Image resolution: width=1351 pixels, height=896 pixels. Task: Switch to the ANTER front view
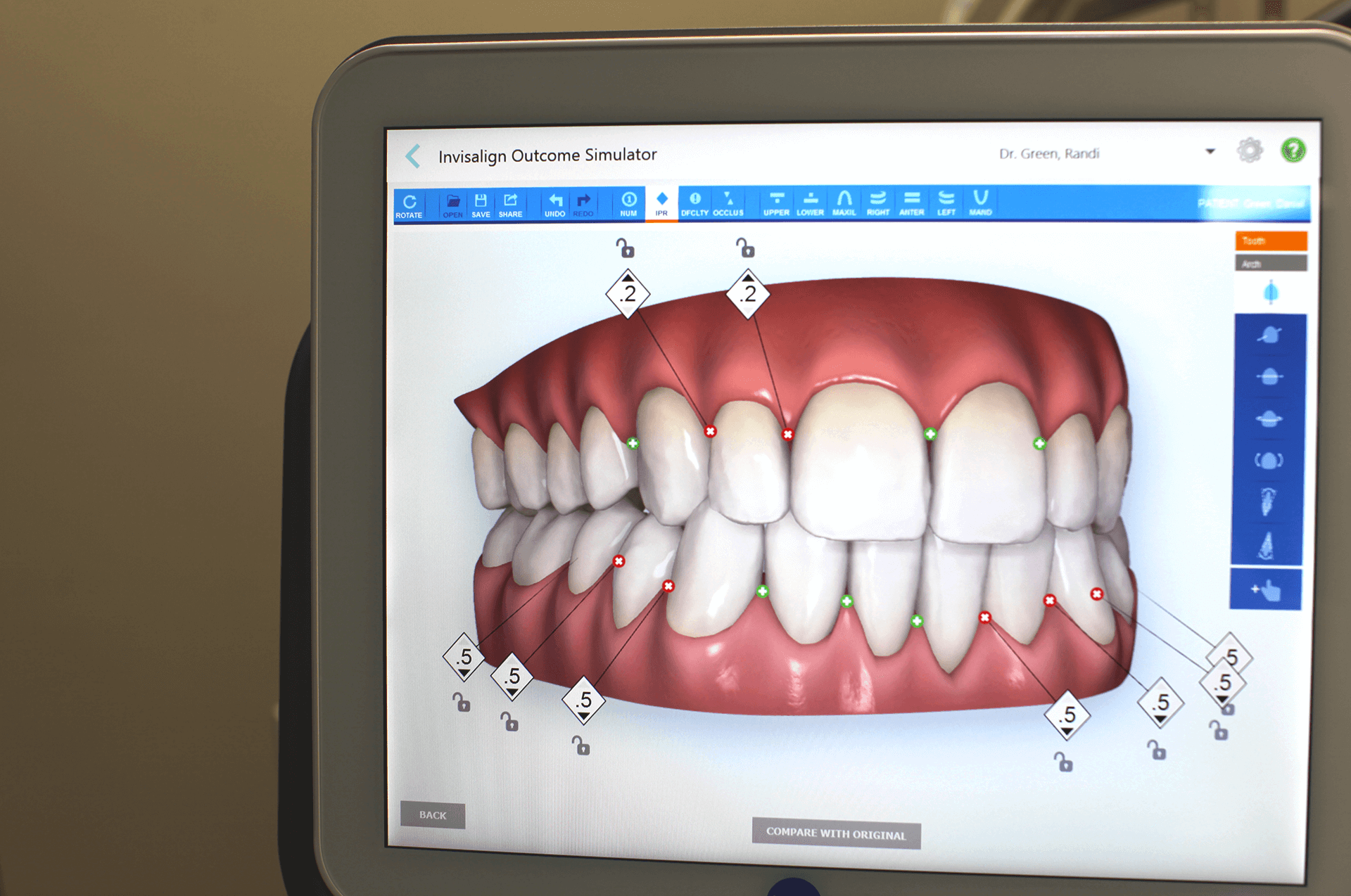click(911, 203)
